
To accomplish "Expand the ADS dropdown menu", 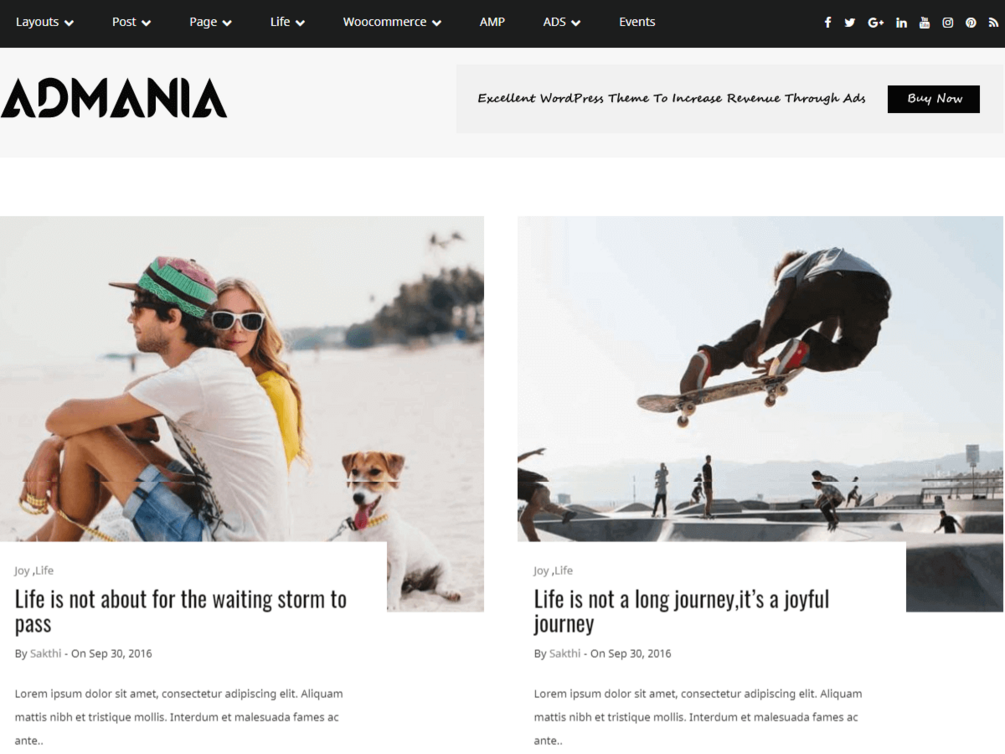I will click(561, 22).
